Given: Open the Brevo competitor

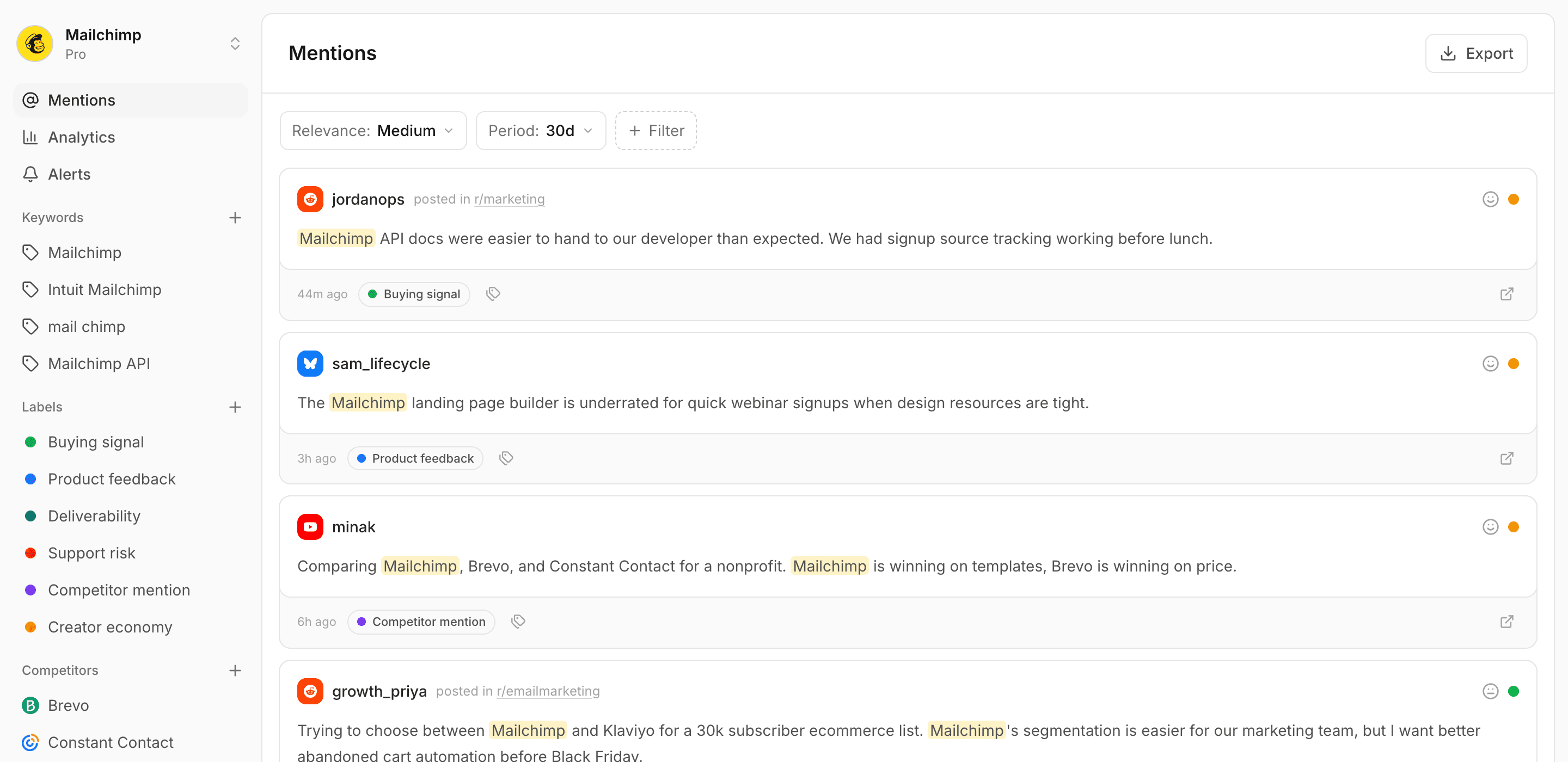Looking at the screenshot, I should 130,706.
